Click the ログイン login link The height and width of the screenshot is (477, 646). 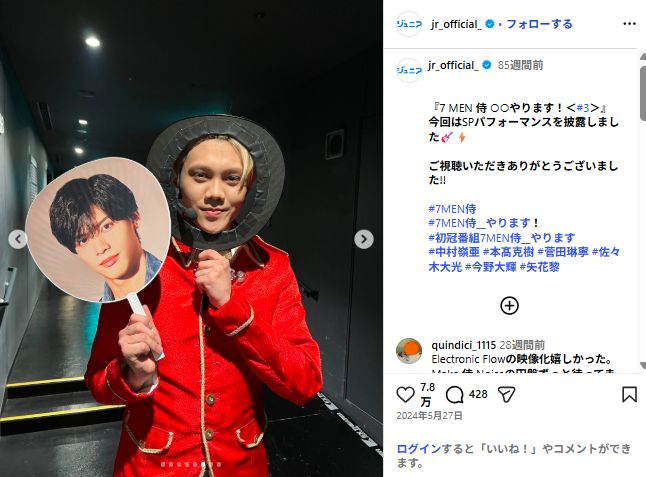pos(419,449)
